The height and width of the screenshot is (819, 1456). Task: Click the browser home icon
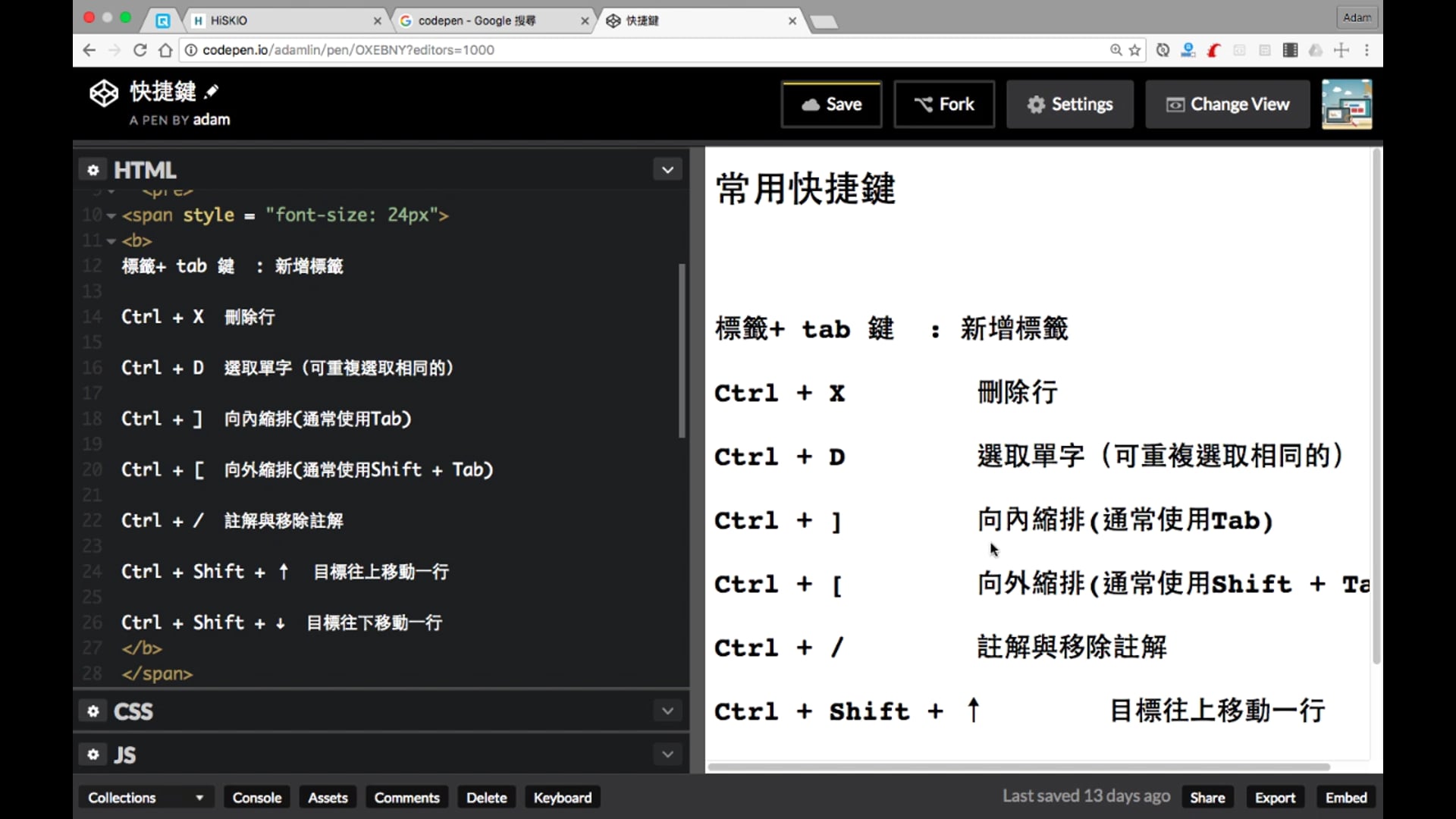[165, 50]
